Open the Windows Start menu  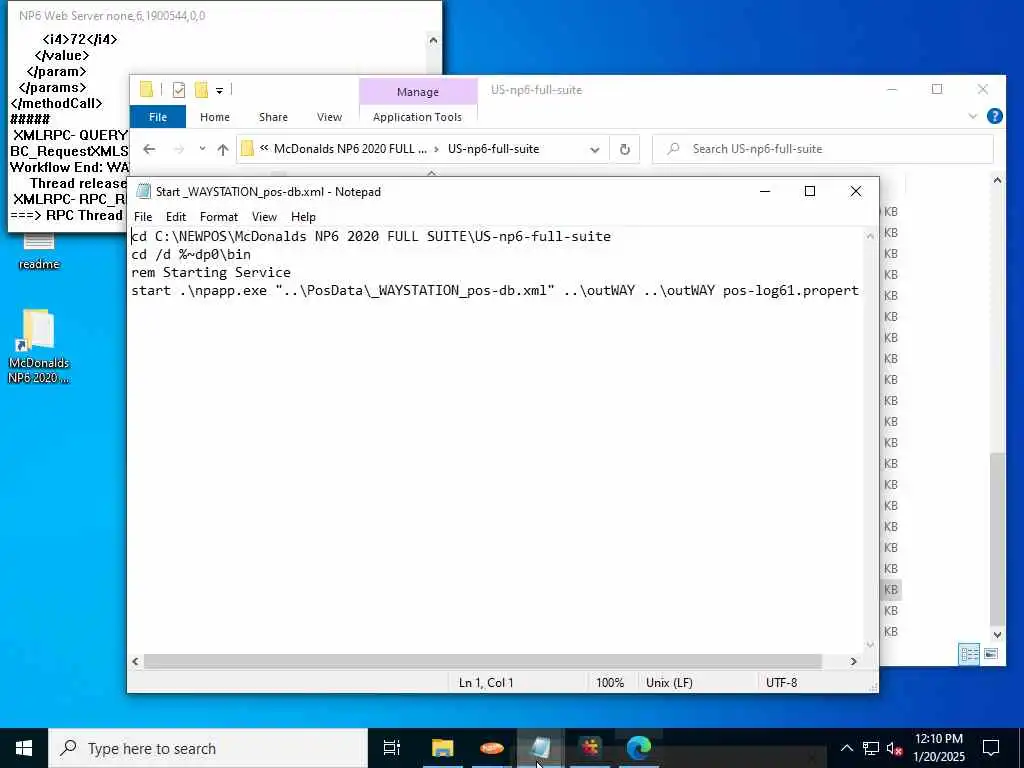click(24, 748)
